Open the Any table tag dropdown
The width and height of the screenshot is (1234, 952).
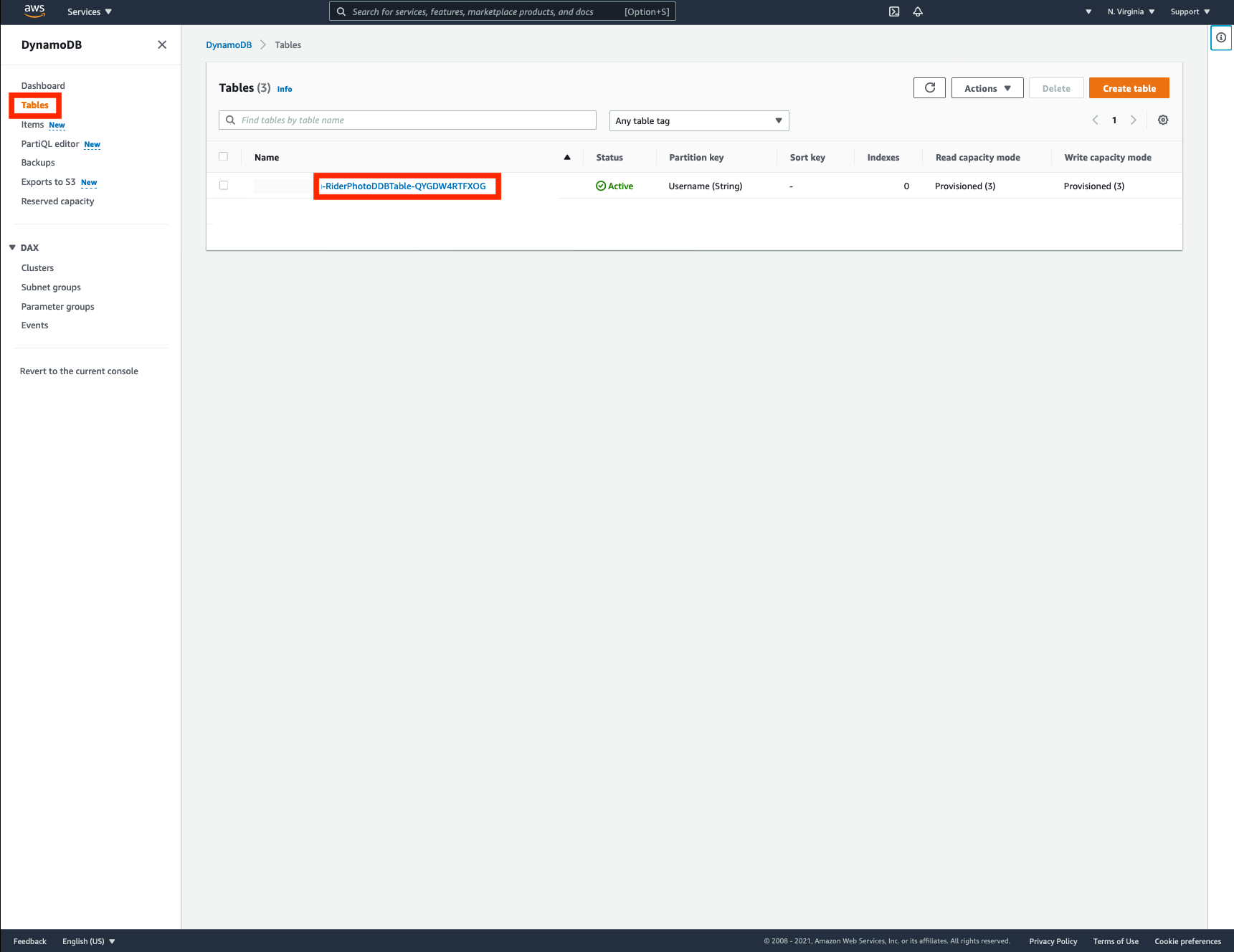click(x=699, y=120)
